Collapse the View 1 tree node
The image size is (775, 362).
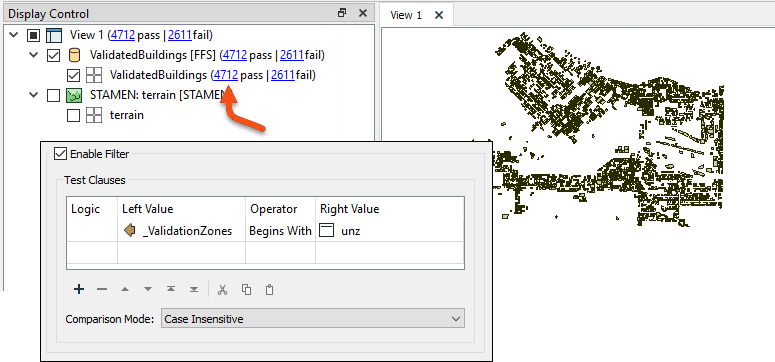pos(14,35)
